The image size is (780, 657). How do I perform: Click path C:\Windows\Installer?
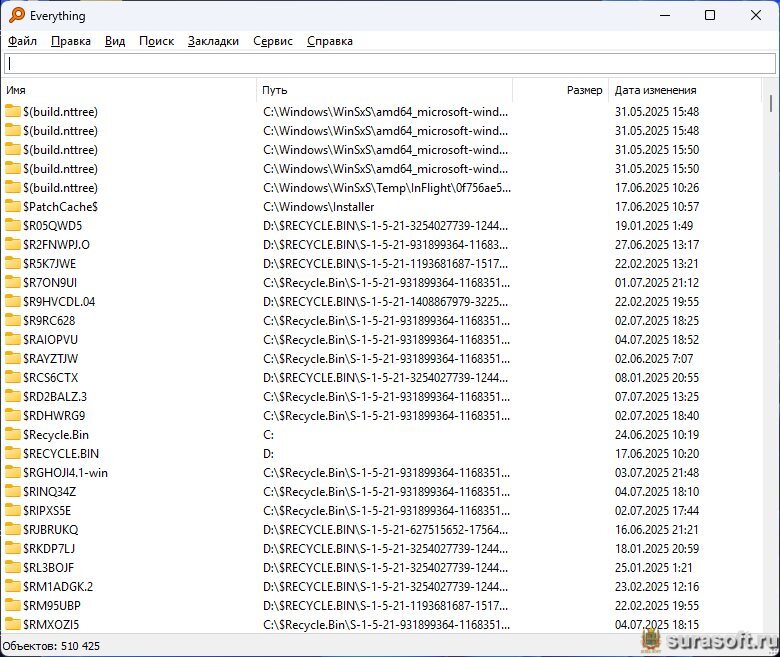click(318, 206)
